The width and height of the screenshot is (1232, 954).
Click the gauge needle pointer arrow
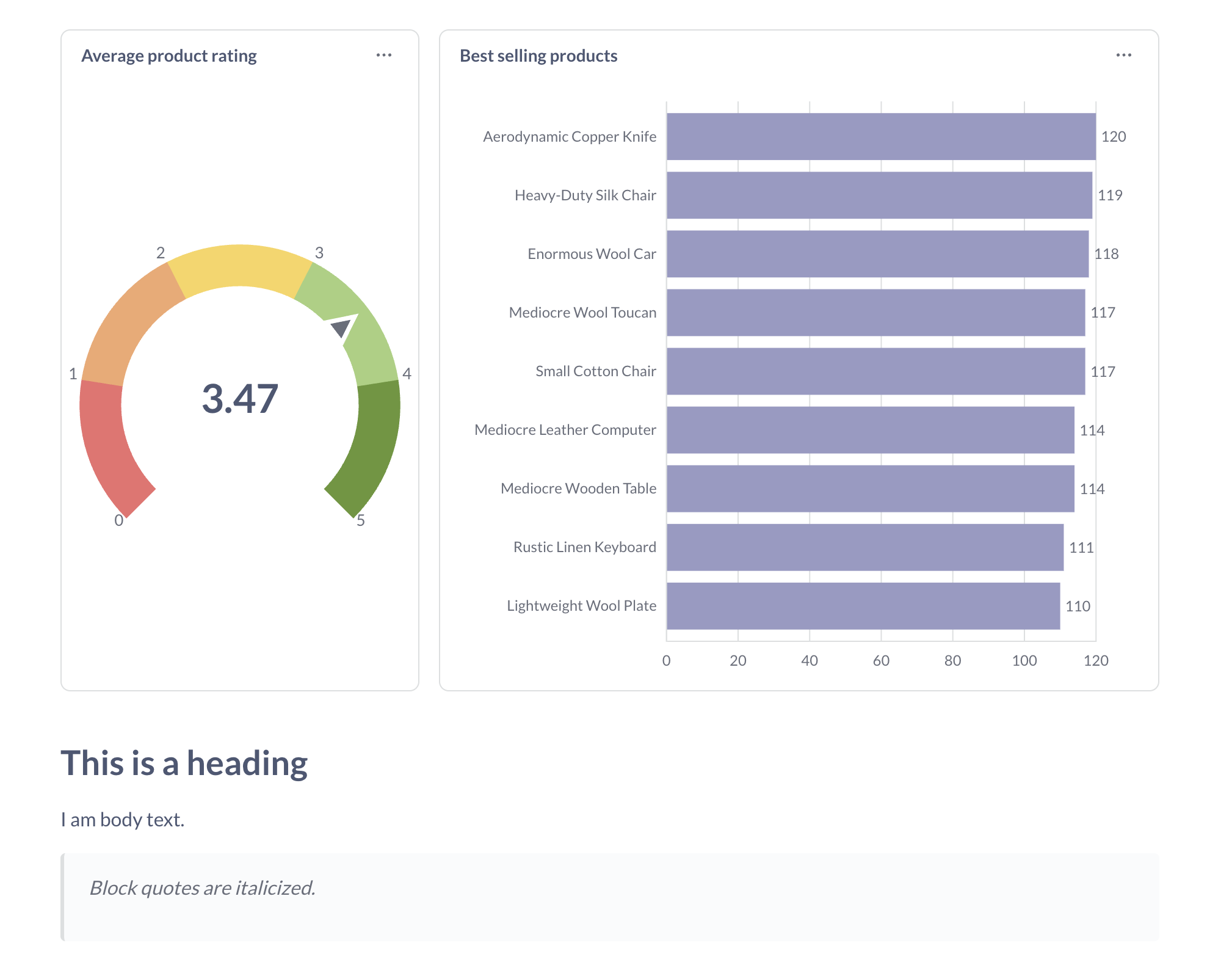341,328
